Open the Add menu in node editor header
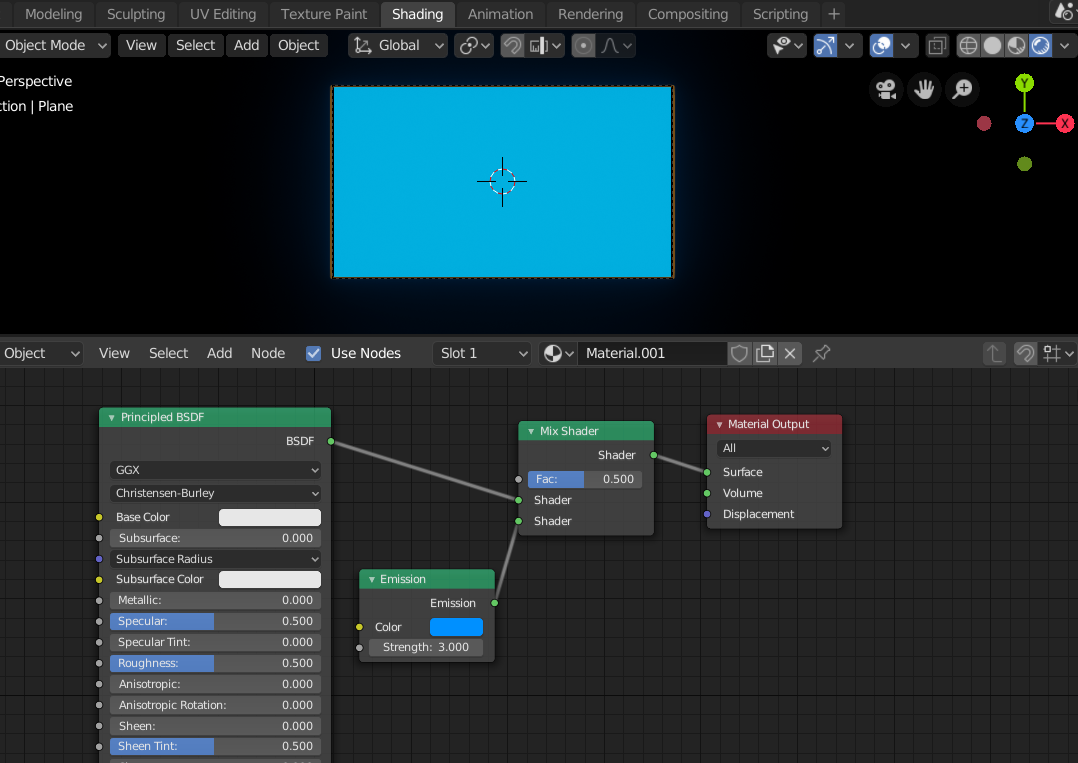This screenshot has width=1078, height=763. tap(219, 353)
